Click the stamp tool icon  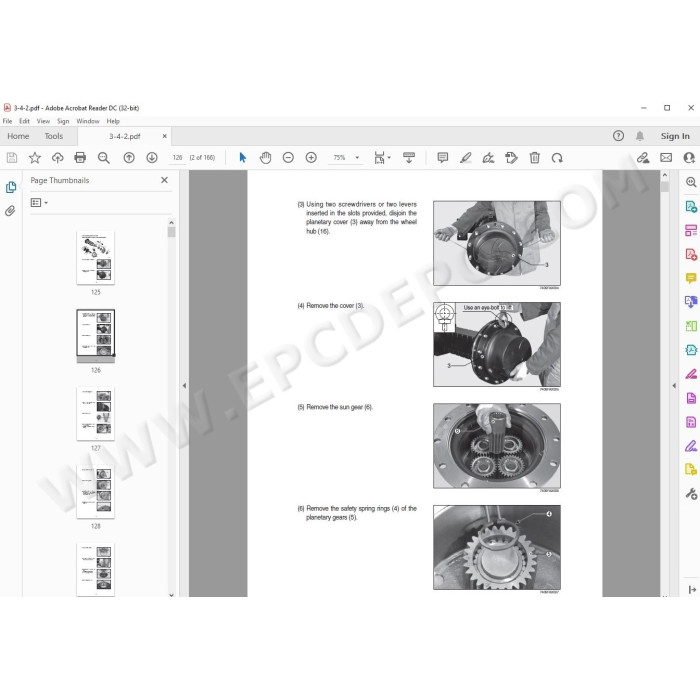point(511,158)
